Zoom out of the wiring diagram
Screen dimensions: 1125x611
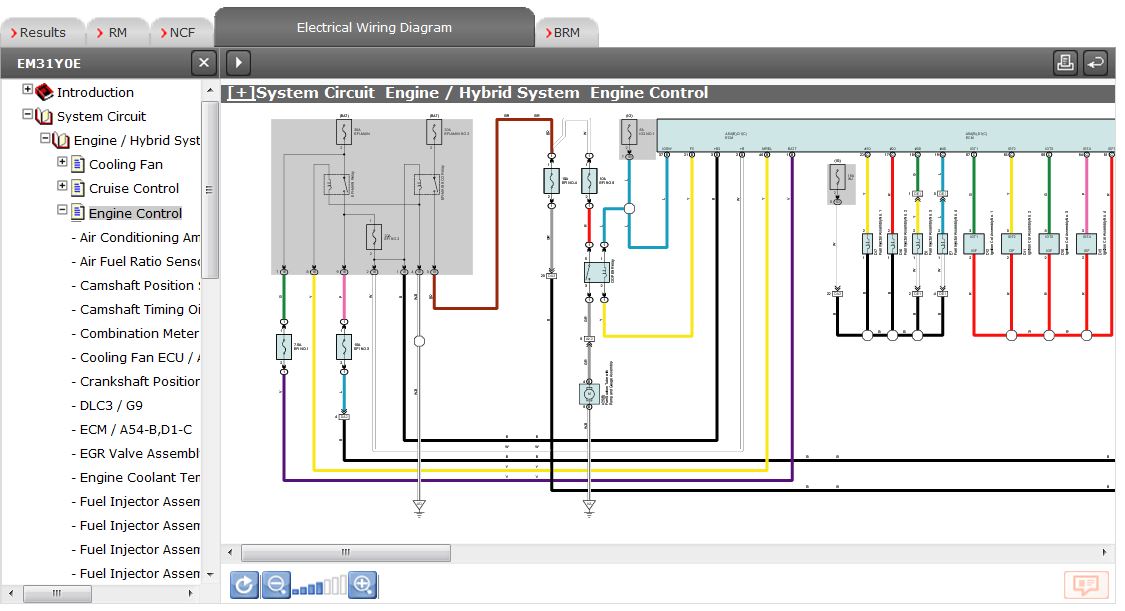pos(274,584)
